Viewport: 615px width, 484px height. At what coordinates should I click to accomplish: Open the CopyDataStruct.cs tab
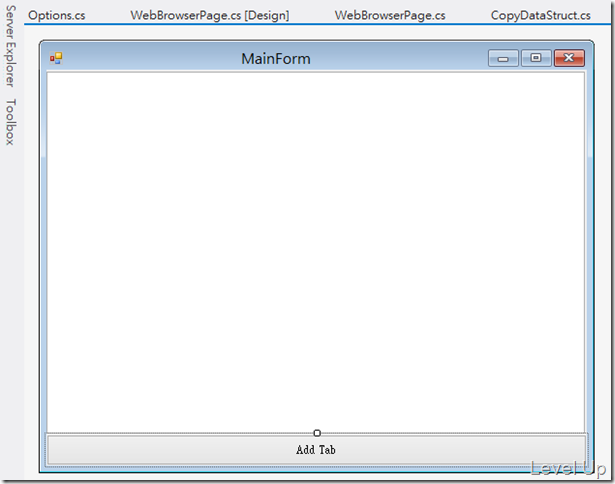tap(540, 15)
